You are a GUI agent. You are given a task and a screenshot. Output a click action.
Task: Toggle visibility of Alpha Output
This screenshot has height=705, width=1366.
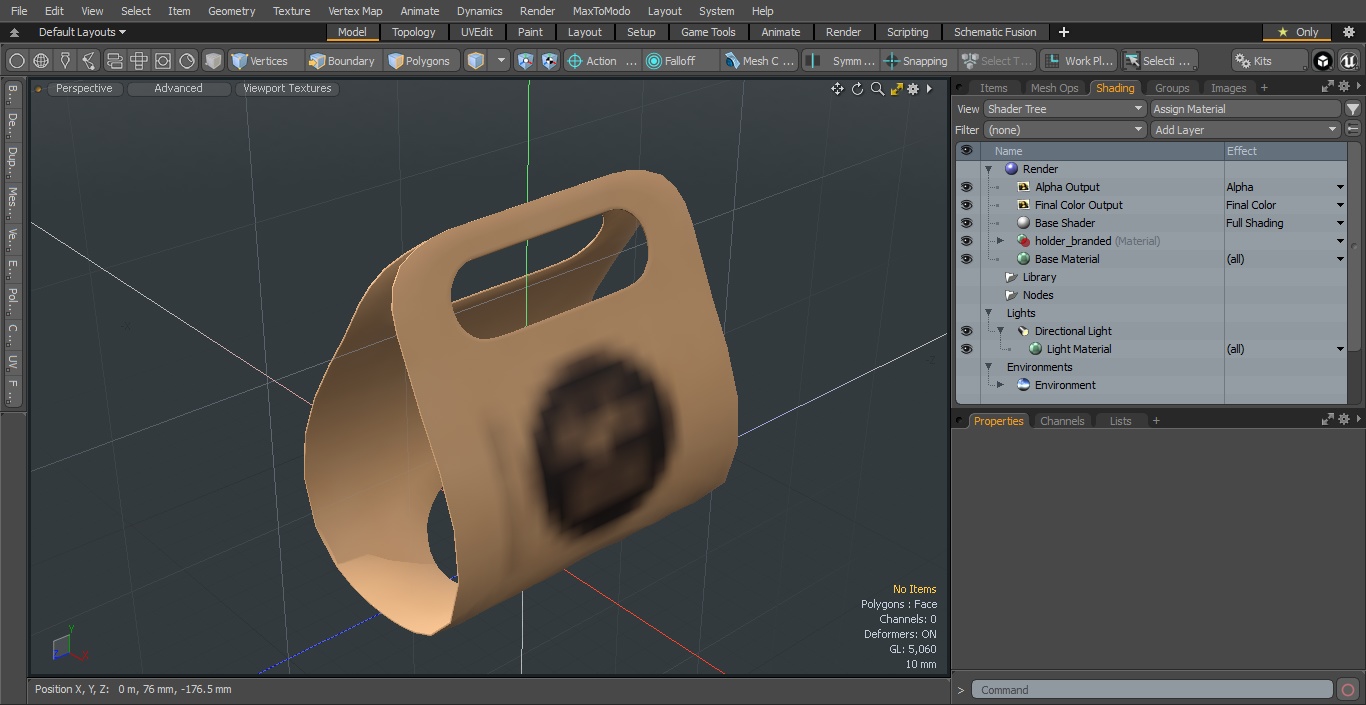pyautogui.click(x=966, y=187)
